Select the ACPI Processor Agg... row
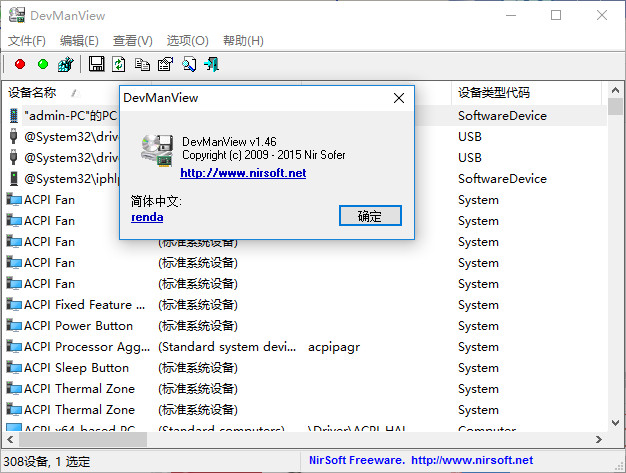626x473 pixels. 305,346
